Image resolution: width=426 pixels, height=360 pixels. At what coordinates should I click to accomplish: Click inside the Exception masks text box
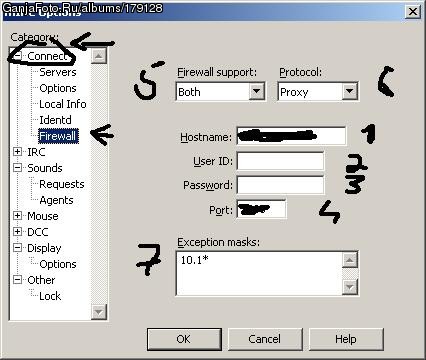click(x=259, y=273)
